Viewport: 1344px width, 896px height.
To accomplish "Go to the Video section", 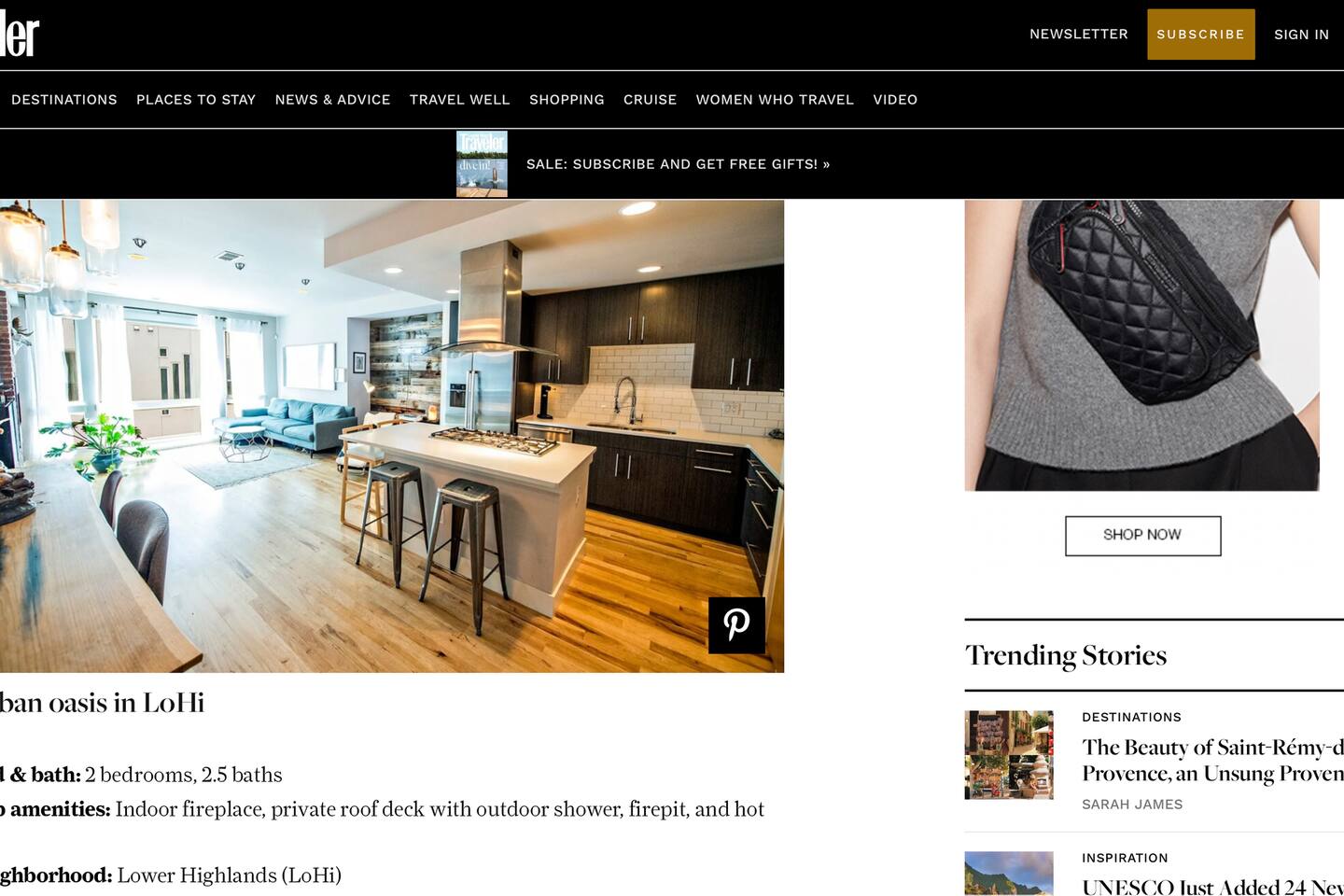I will 895,100.
